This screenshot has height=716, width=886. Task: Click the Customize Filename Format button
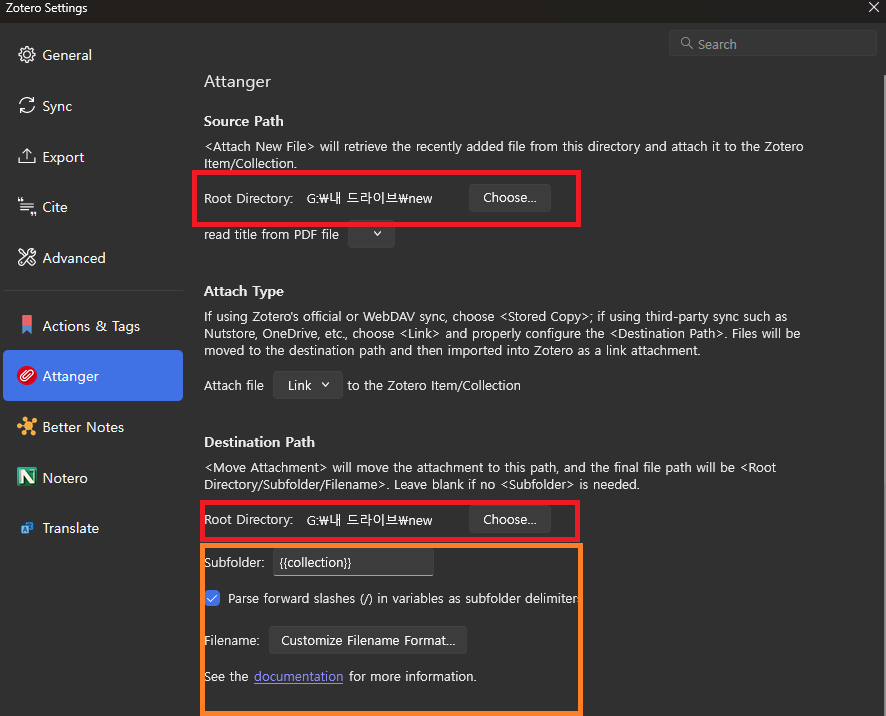[367, 640]
